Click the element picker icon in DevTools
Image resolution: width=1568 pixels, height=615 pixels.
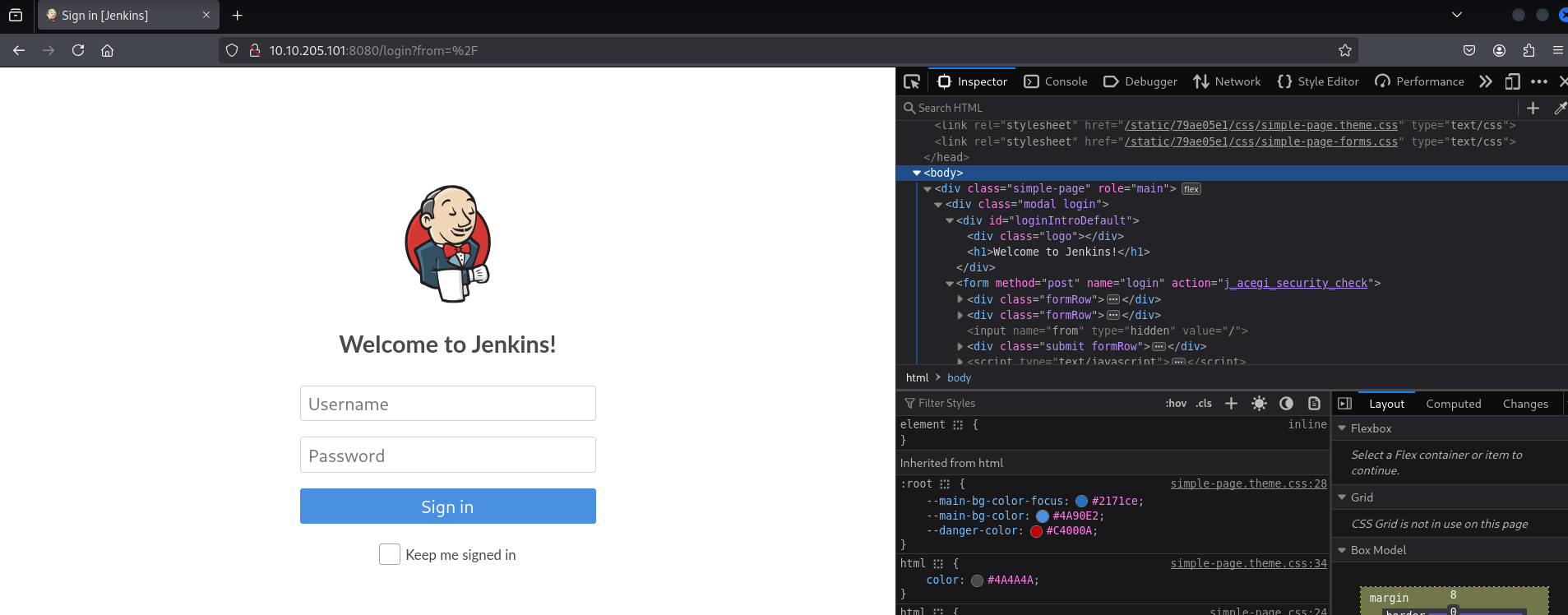coord(912,81)
